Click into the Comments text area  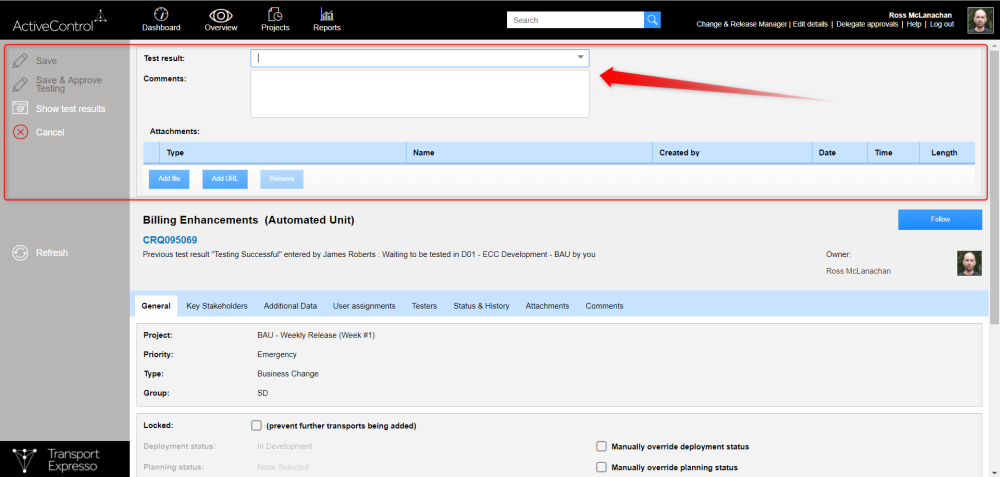420,94
